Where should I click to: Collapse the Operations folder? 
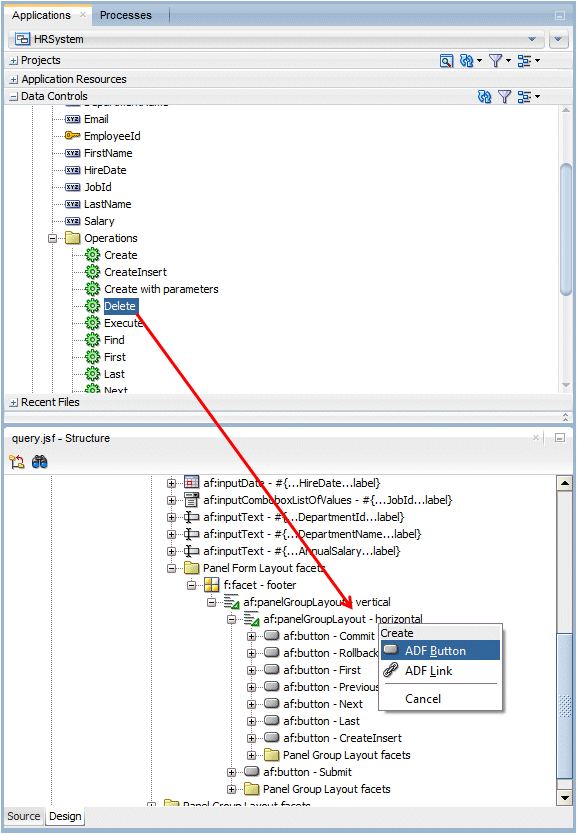click(x=52, y=238)
